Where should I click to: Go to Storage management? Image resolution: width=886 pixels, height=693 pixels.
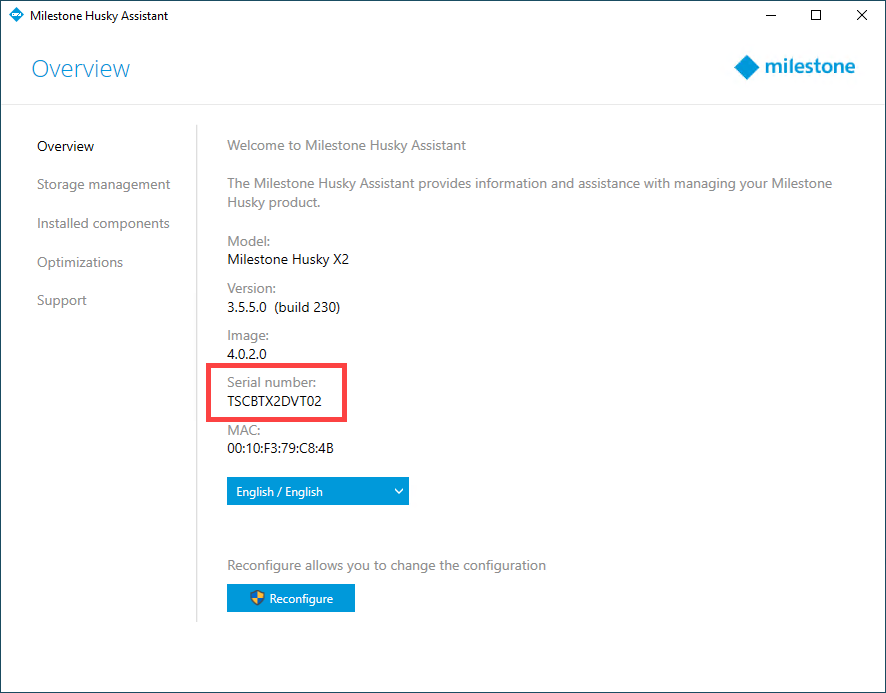[103, 185]
